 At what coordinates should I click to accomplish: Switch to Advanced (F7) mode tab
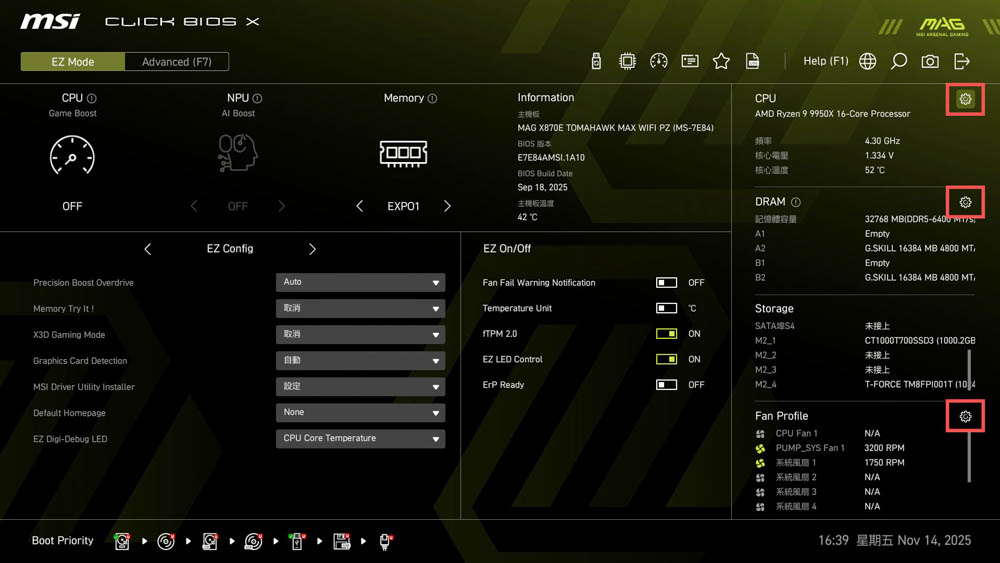coord(177,62)
